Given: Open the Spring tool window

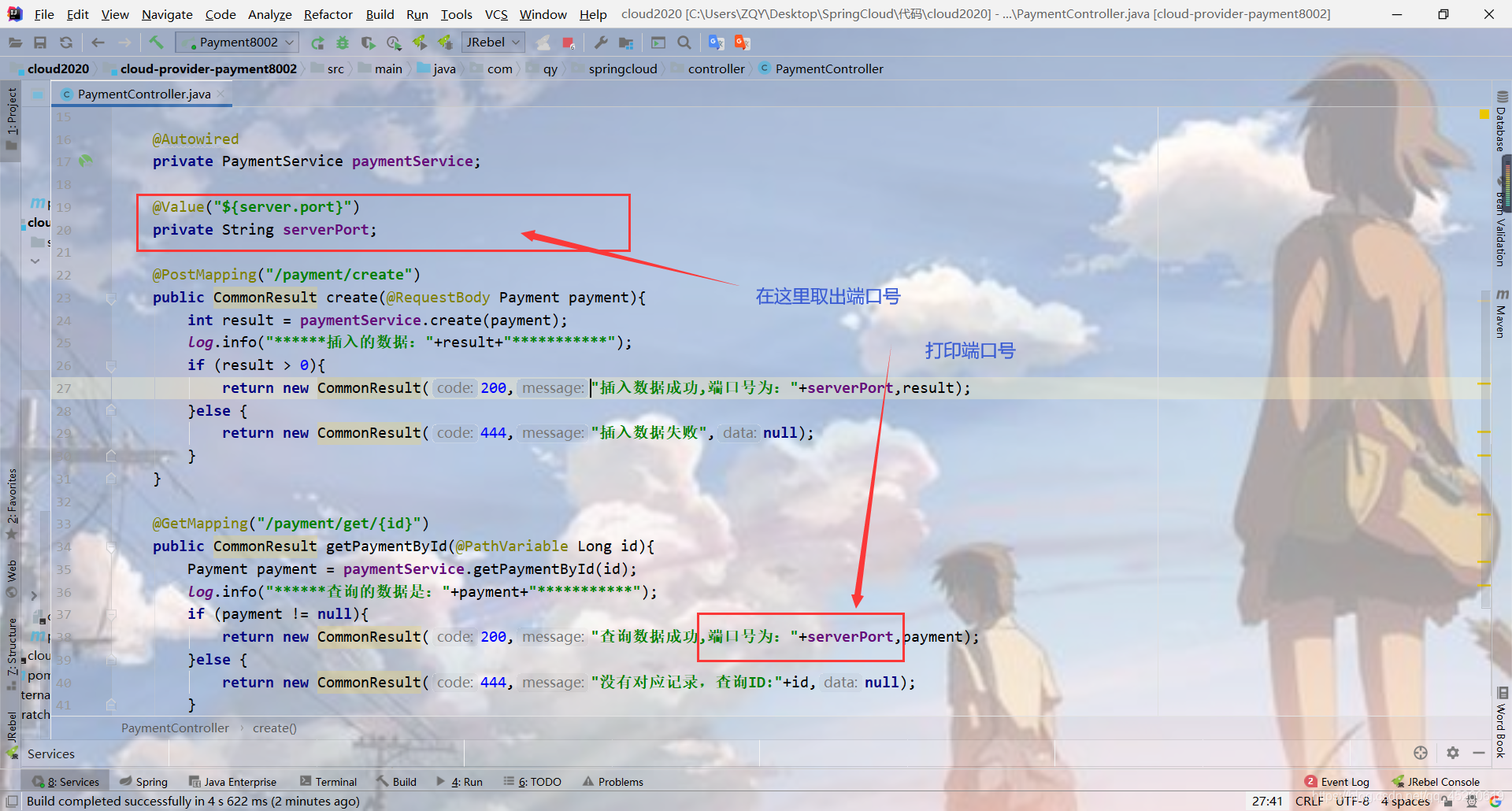Looking at the screenshot, I should [144, 782].
